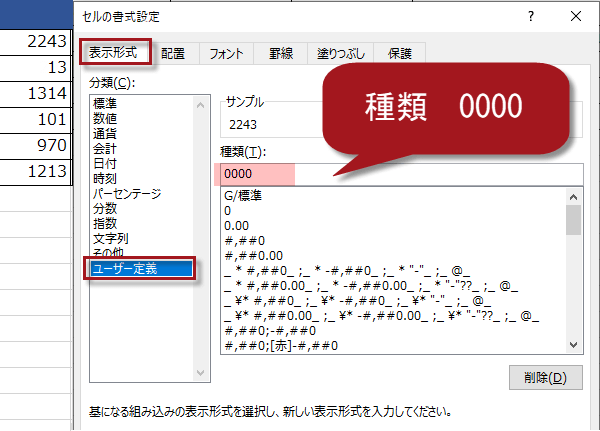The image size is (600, 431).
Task: Click scroll down arrow of format list
Action: (573, 344)
